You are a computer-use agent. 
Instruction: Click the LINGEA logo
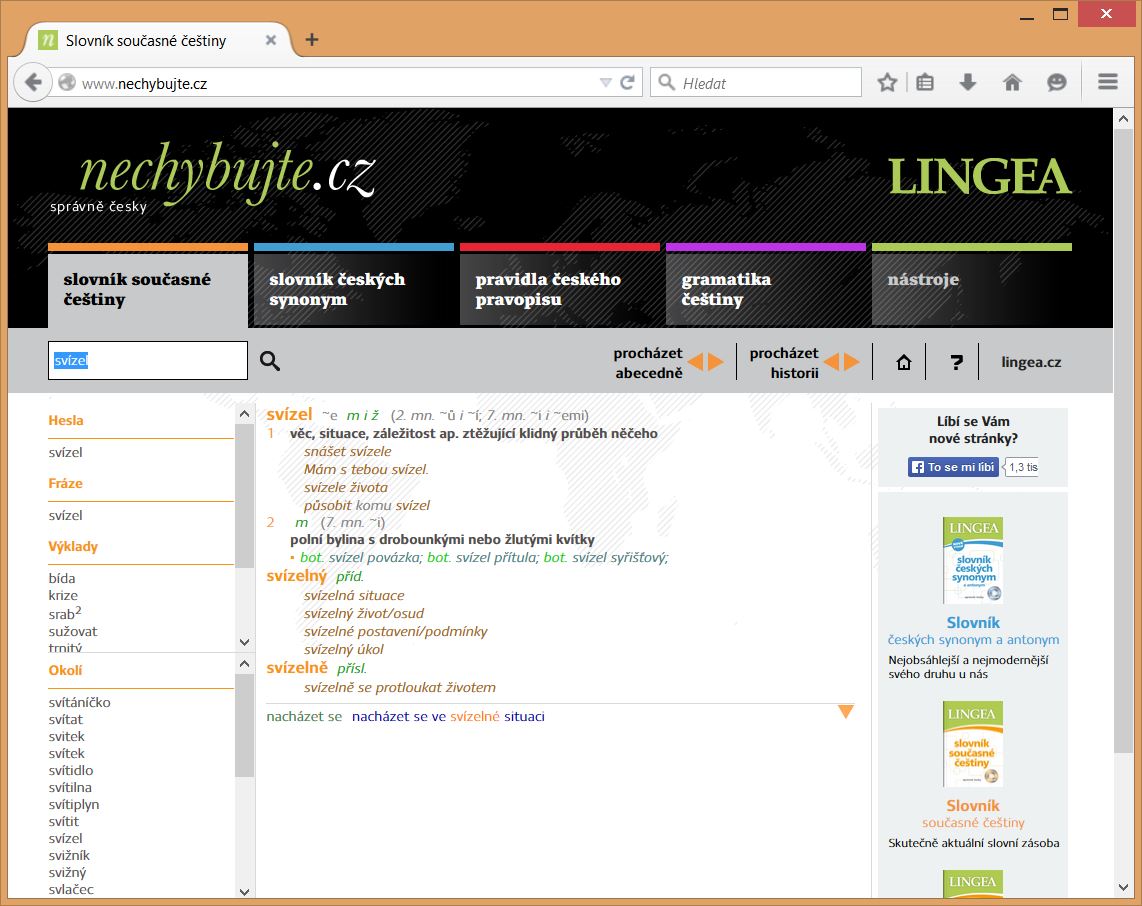pyautogui.click(x=980, y=177)
